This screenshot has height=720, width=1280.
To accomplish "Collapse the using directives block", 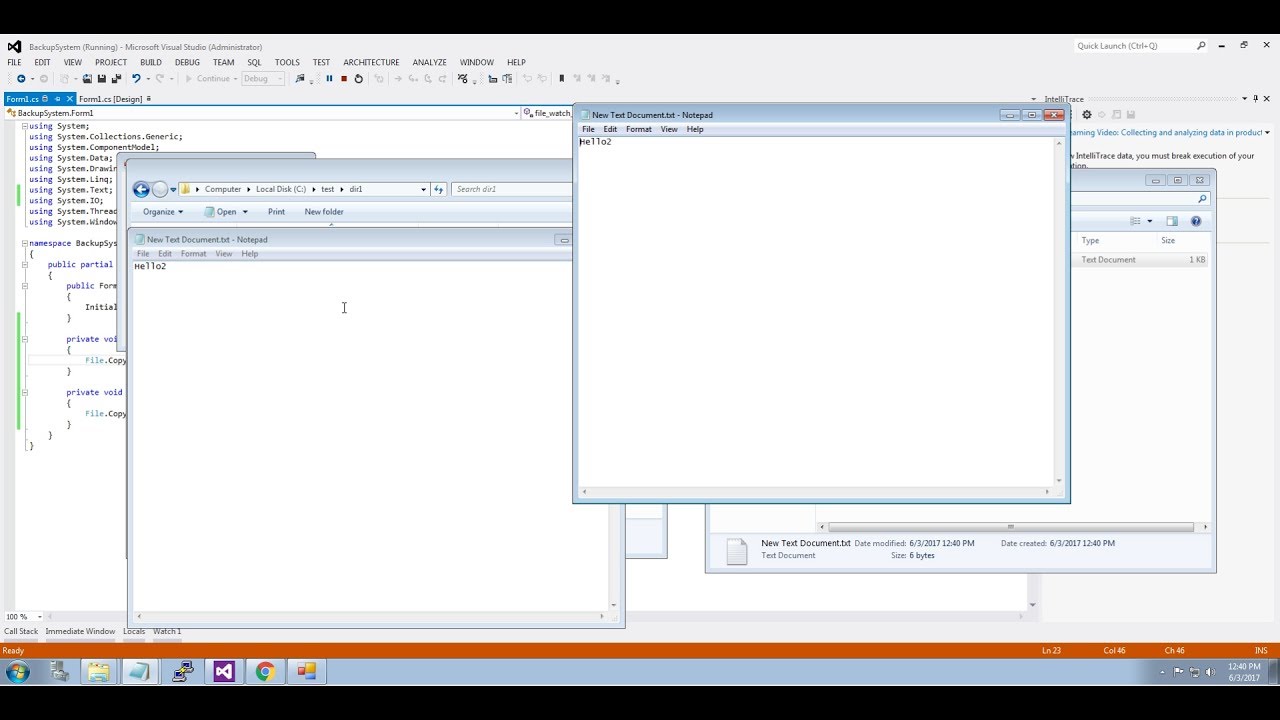I will coord(24,126).
